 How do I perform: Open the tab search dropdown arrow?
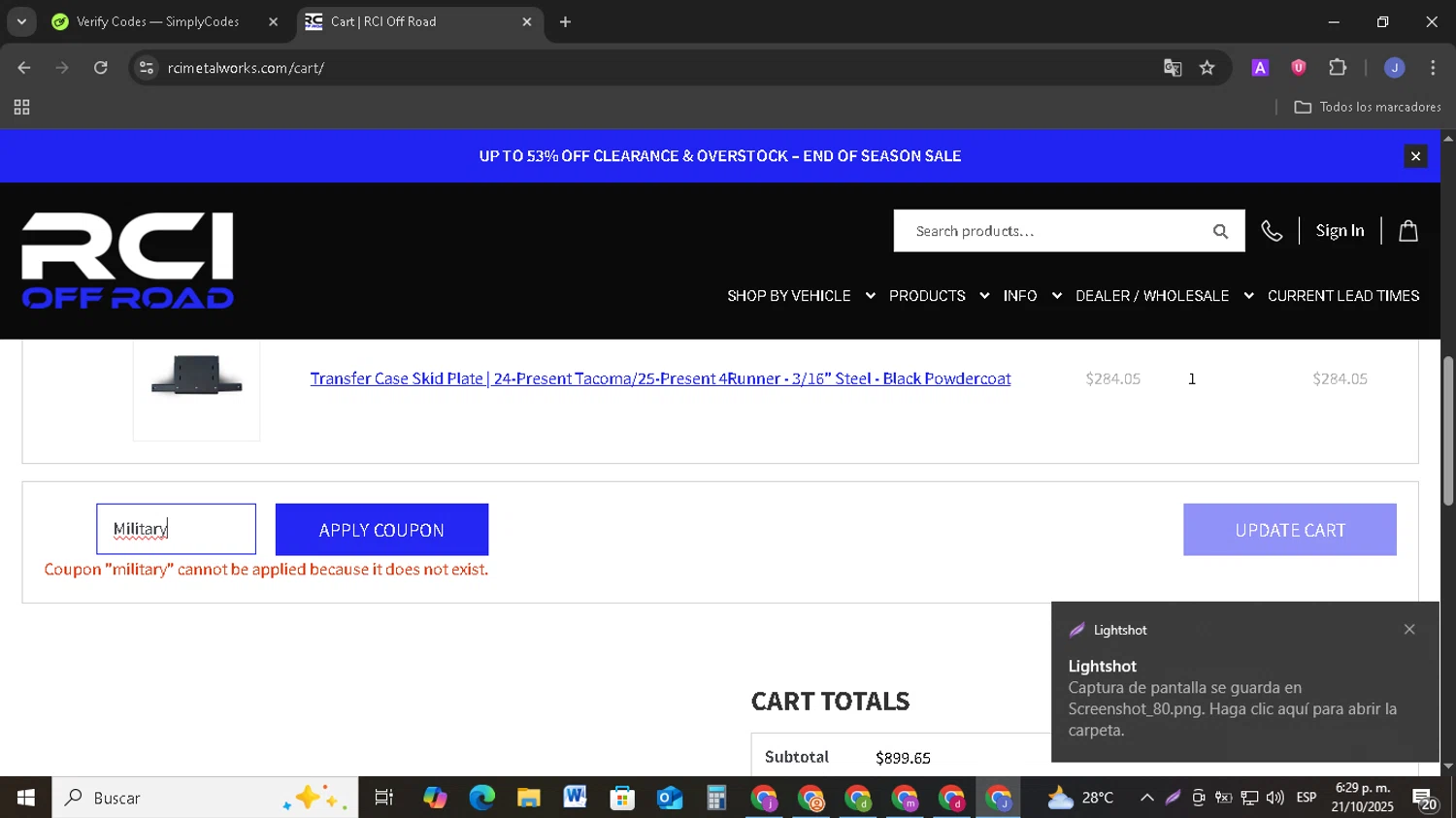click(21, 21)
